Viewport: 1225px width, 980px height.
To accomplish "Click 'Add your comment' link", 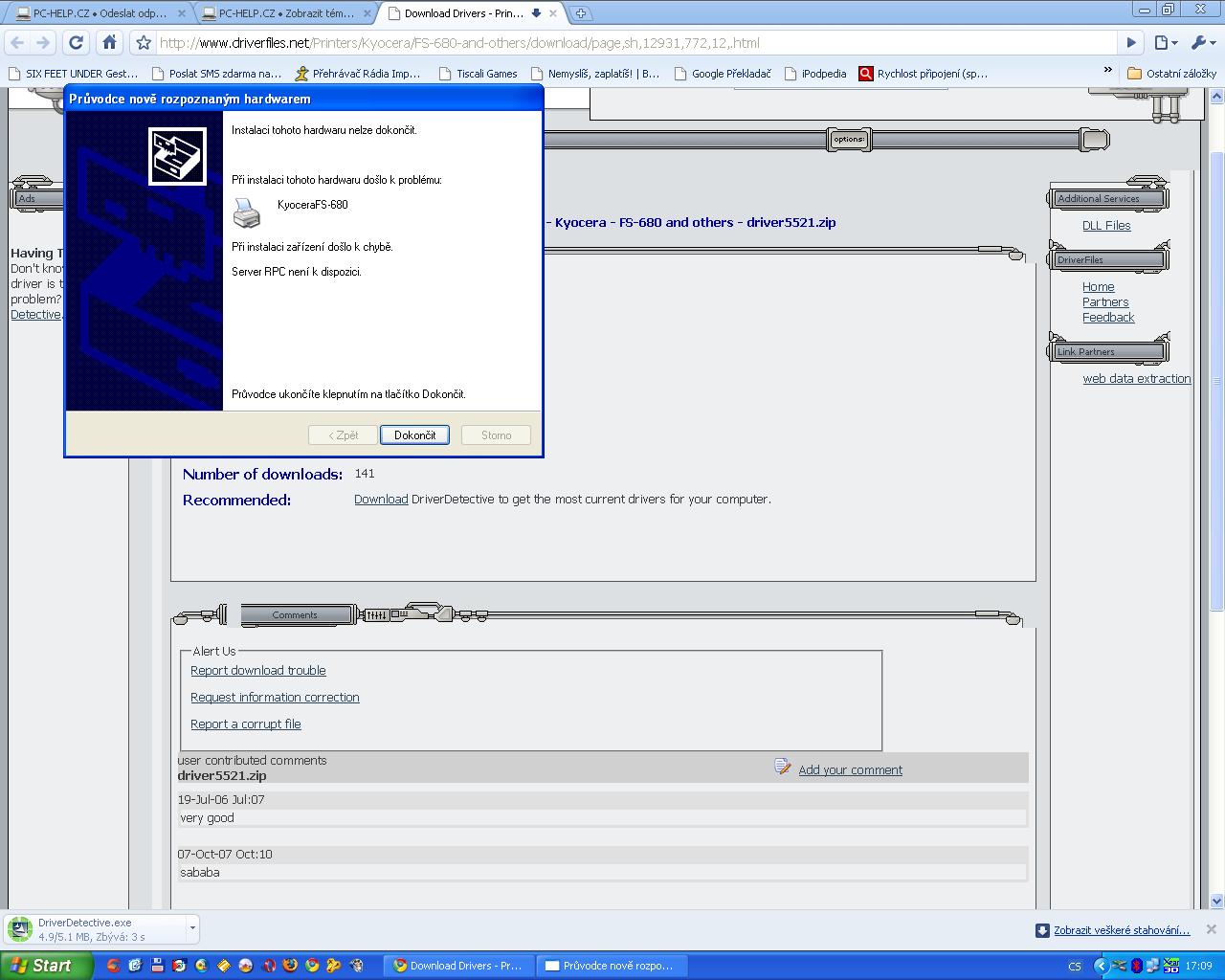I will pyautogui.click(x=851, y=770).
